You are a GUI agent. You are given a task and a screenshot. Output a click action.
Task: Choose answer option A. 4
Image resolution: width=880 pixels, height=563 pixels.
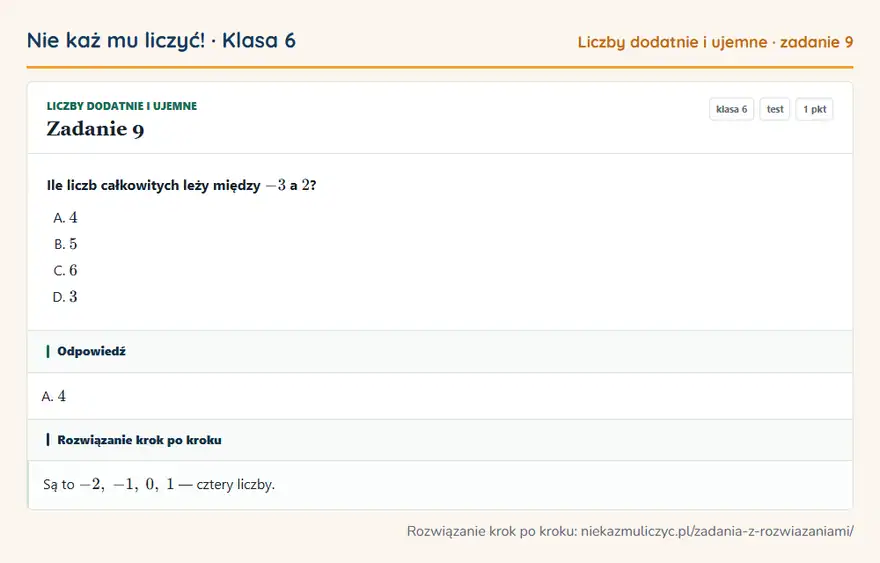65,218
